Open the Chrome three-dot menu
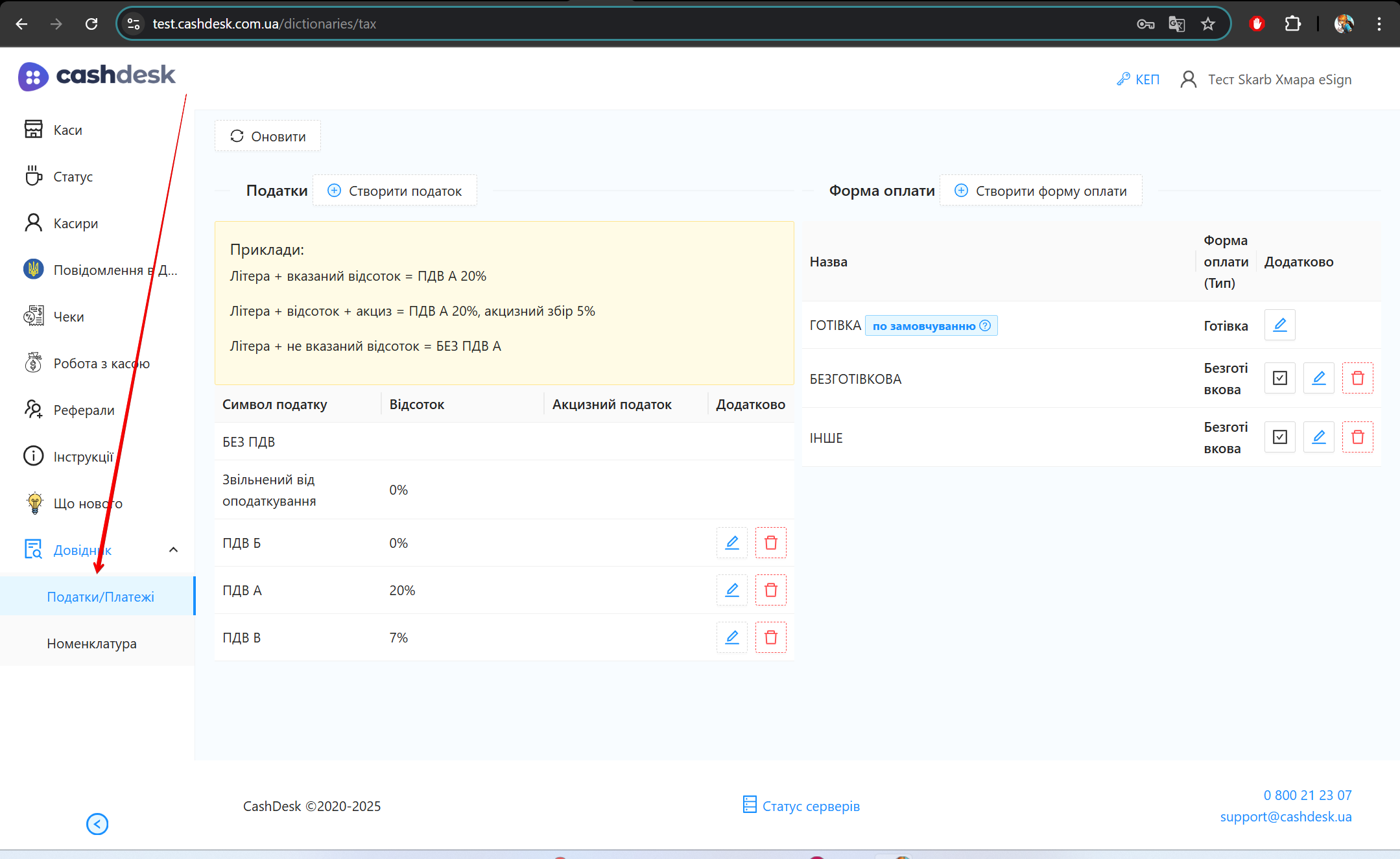 point(1379,24)
